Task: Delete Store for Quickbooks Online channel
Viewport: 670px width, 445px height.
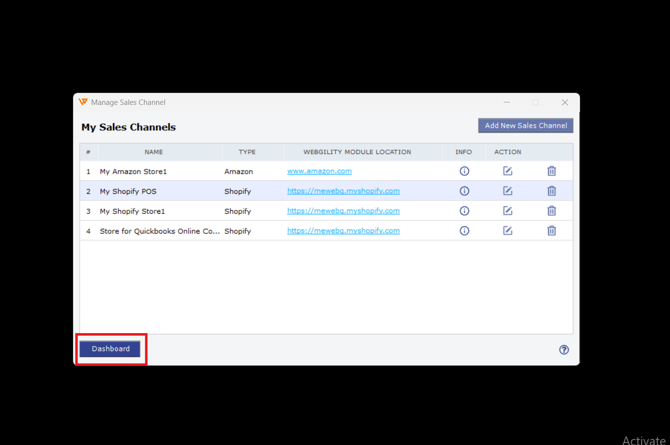Action: point(551,231)
